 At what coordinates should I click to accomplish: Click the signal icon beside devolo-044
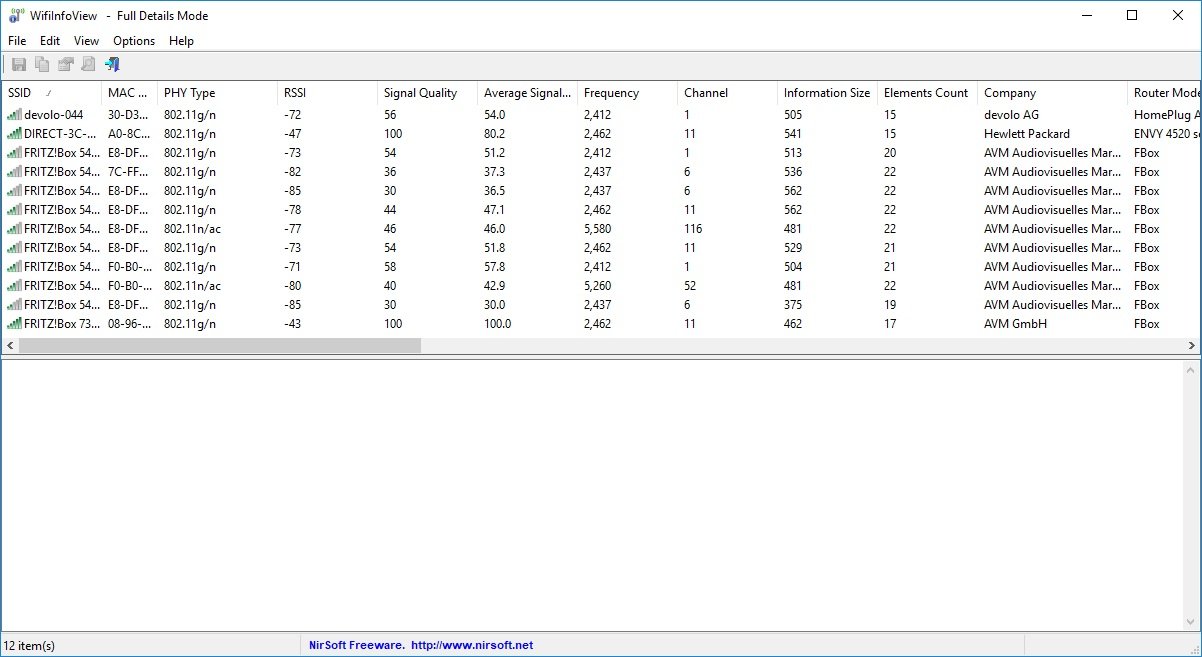point(14,115)
